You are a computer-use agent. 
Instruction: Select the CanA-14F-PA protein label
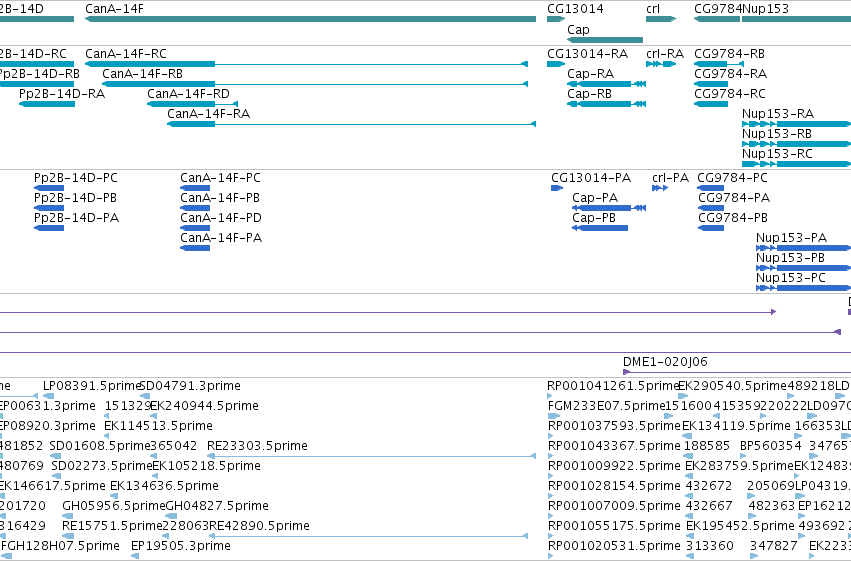tap(221, 238)
